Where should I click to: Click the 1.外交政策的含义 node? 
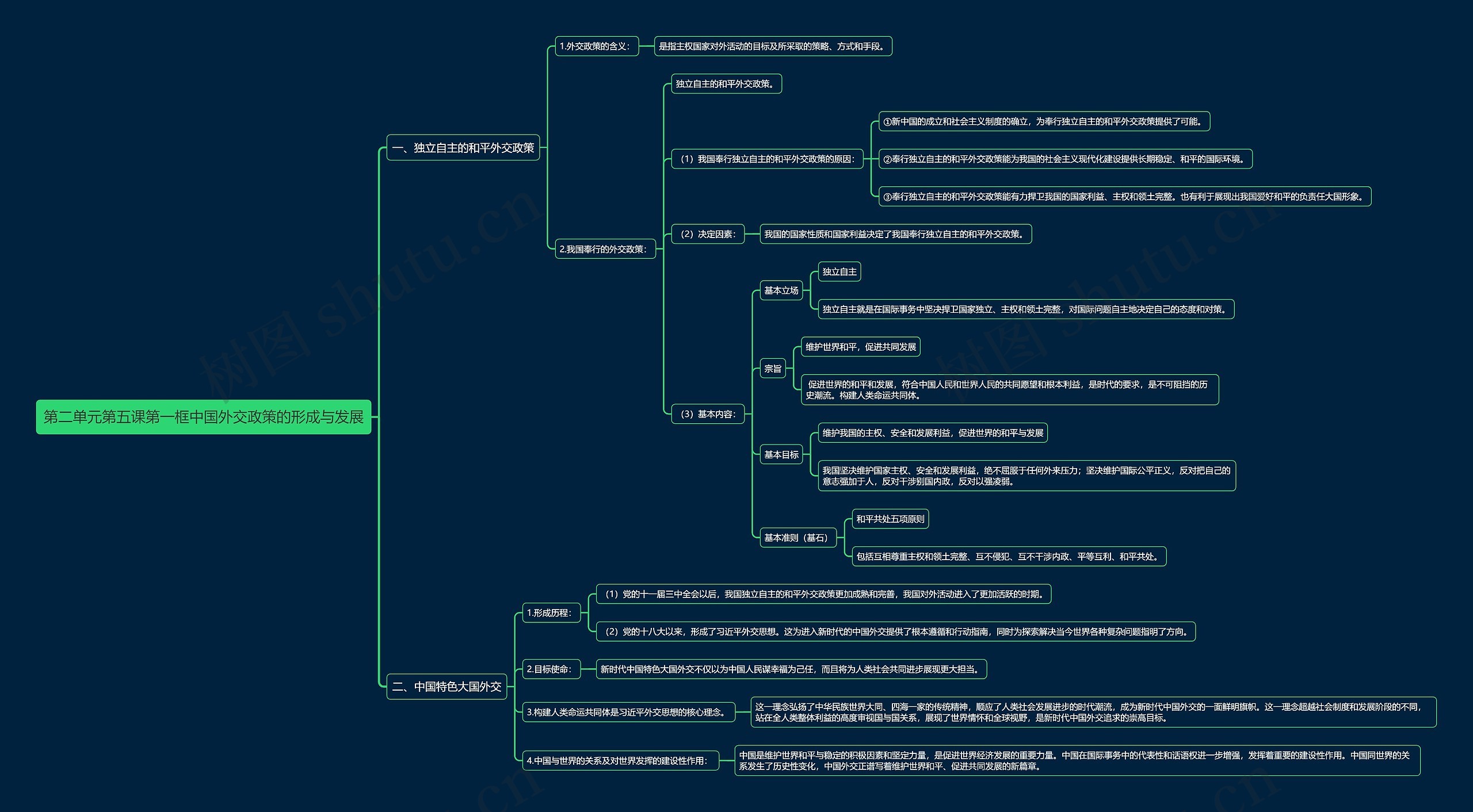(x=597, y=47)
